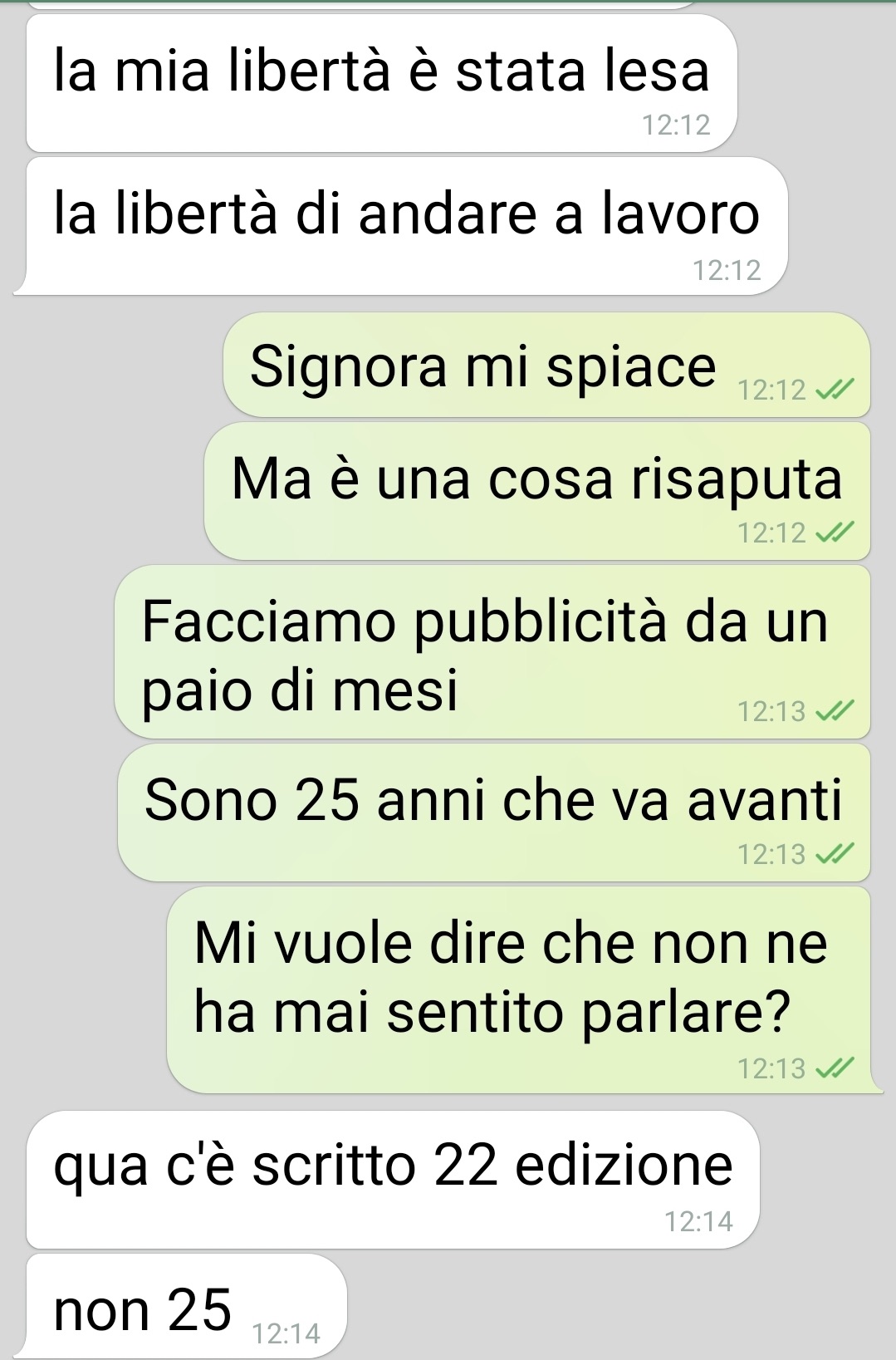
Task: Tap the 12:13 timestamp on 'paio di mesi' bubble
Action: pos(772,711)
